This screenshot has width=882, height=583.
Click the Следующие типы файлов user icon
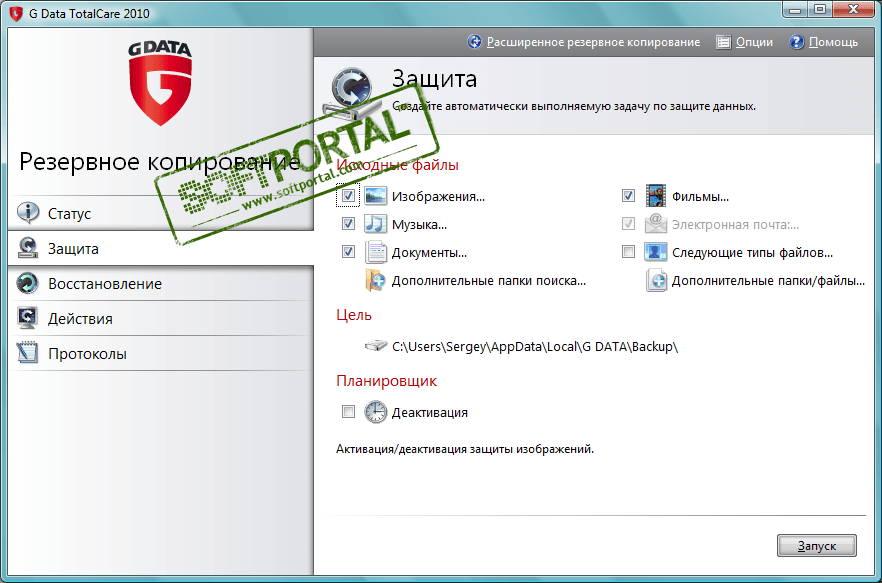pyautogui.click(x=656, y=252)
